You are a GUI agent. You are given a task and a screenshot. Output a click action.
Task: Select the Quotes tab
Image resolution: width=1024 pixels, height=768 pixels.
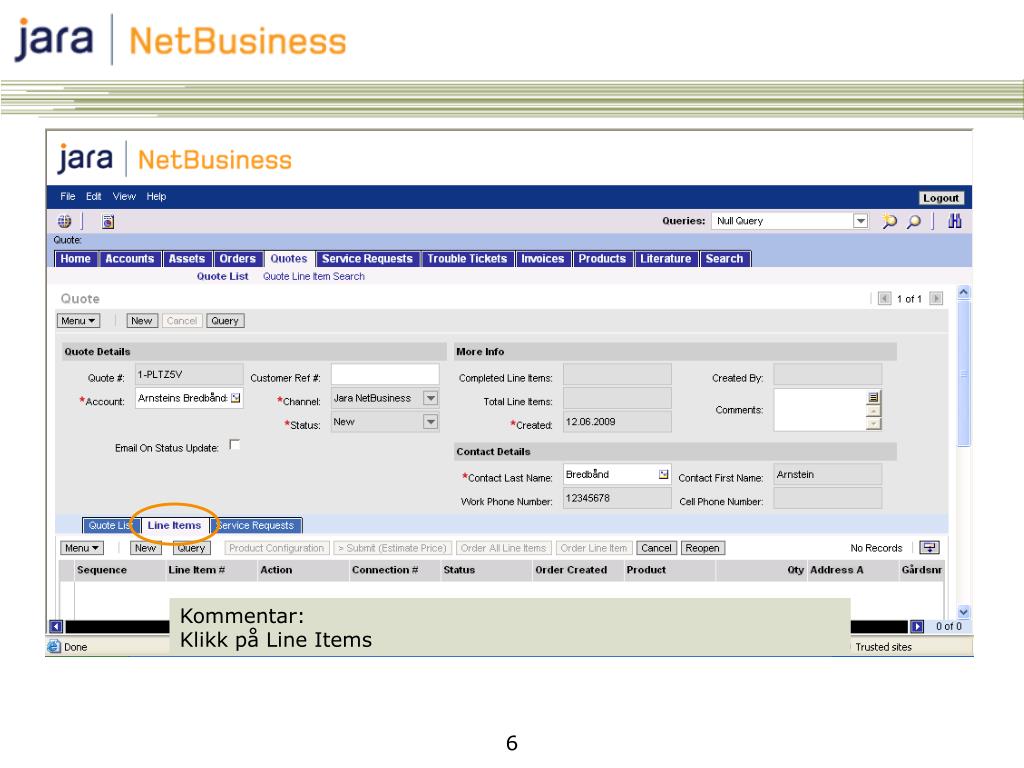(289, 259)
